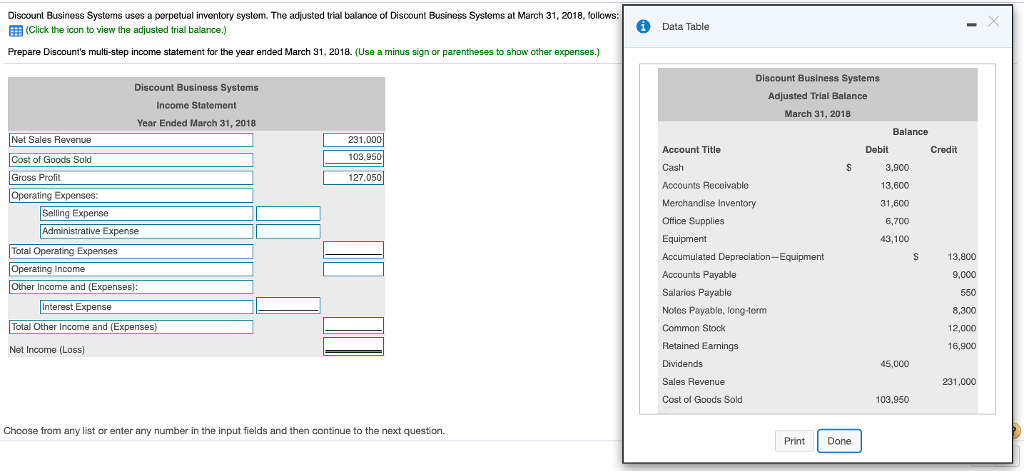
Task: Click the 'Retained Earnings' account title
Action: coord(700,346)
